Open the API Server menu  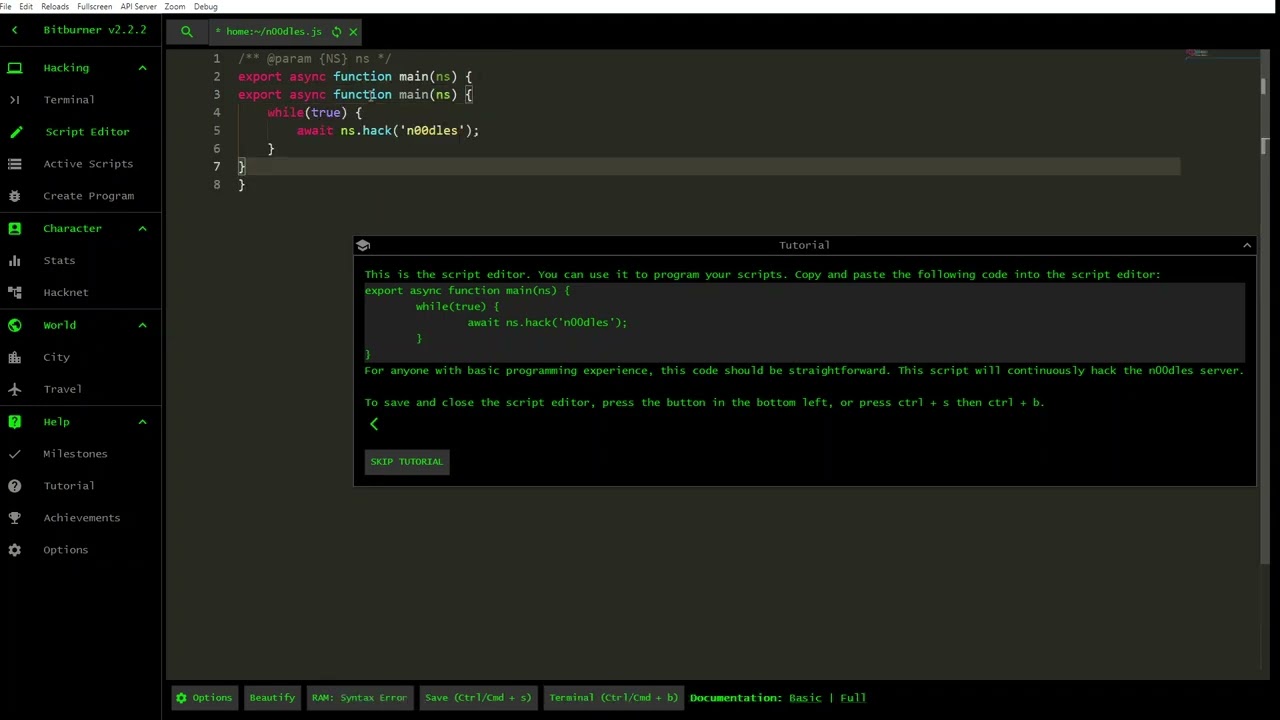click(138, 6)
